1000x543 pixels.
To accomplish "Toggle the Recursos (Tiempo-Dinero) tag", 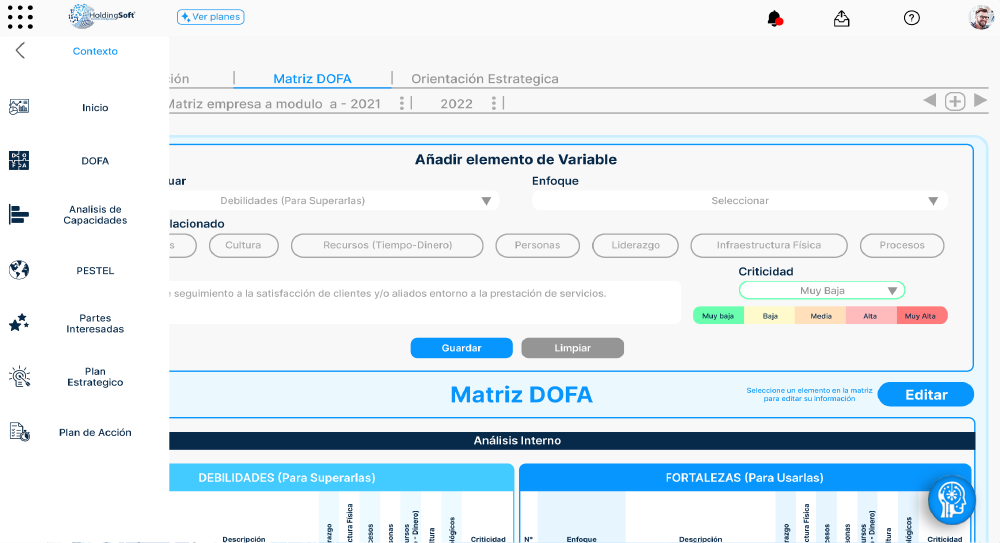I will (387, 245).
